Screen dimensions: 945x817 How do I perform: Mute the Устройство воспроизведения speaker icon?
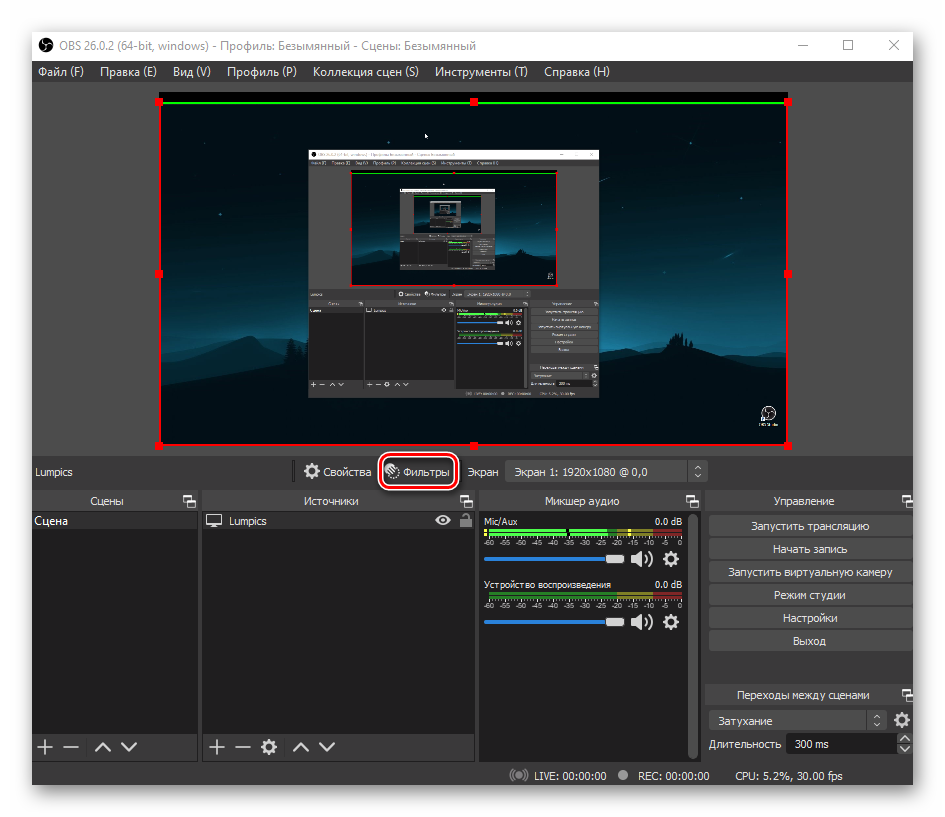coord(641,622)
